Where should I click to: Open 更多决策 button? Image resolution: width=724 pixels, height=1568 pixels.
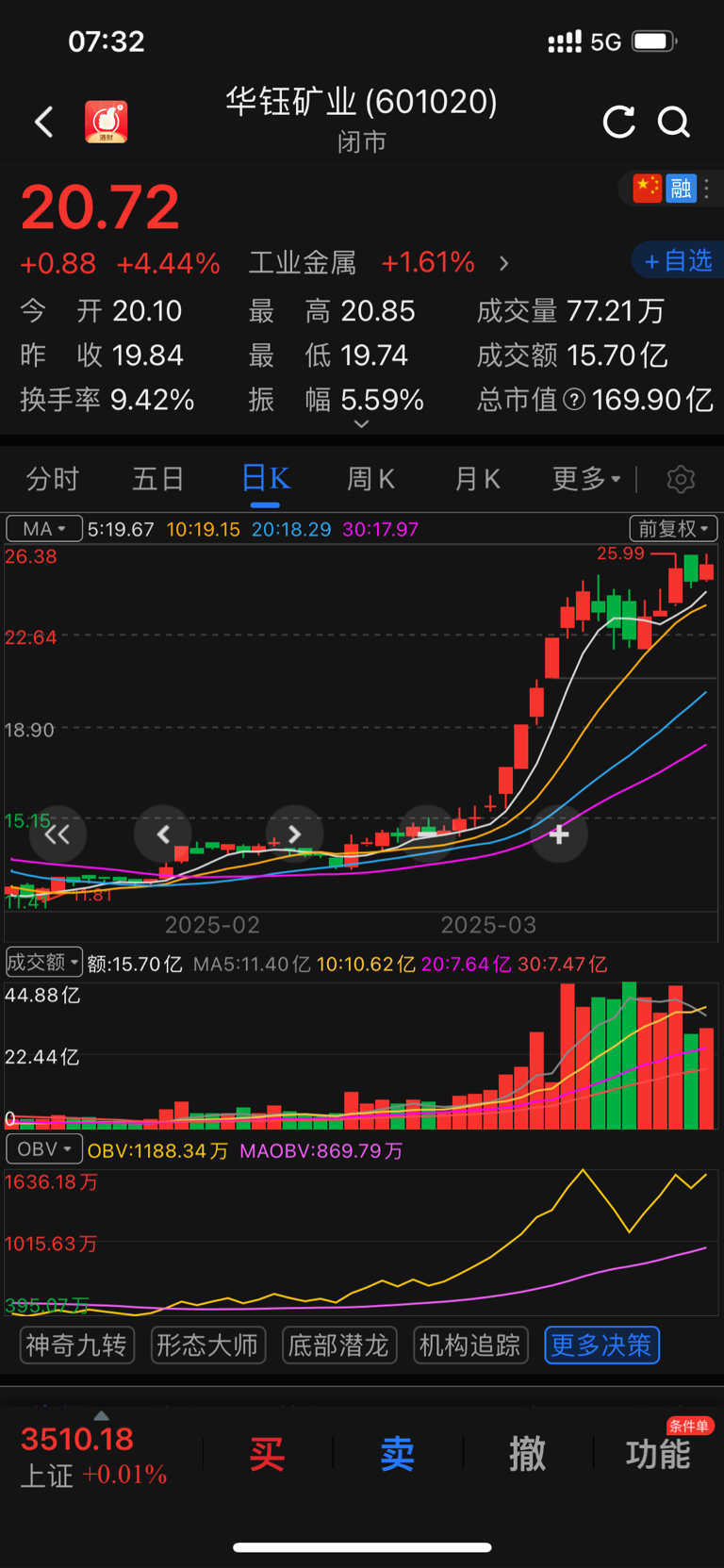point(601,1345)
